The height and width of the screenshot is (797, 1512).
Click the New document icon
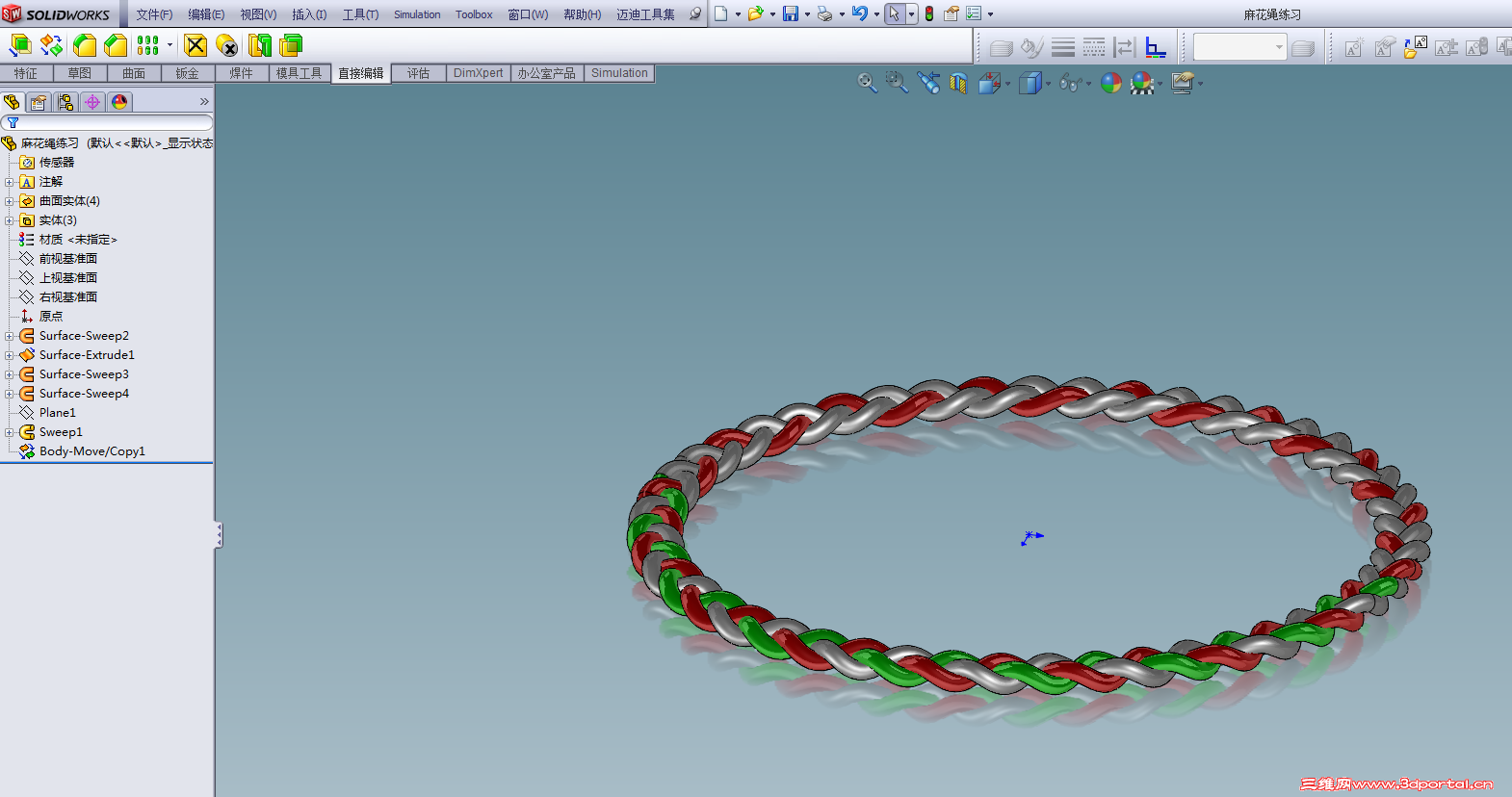pos(720,13)
